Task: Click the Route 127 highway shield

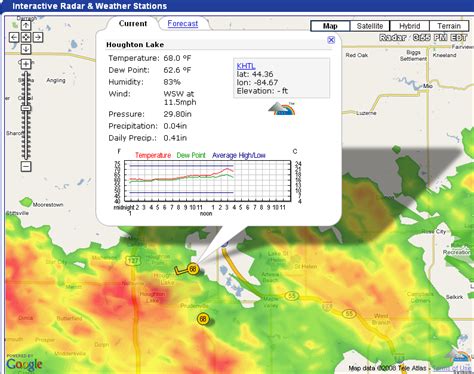Action: [133, 260]
